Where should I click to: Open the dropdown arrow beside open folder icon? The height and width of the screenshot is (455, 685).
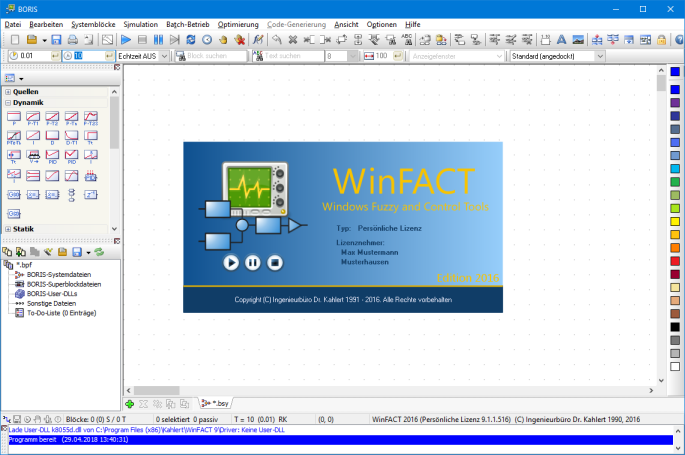[x=44, y=40]
